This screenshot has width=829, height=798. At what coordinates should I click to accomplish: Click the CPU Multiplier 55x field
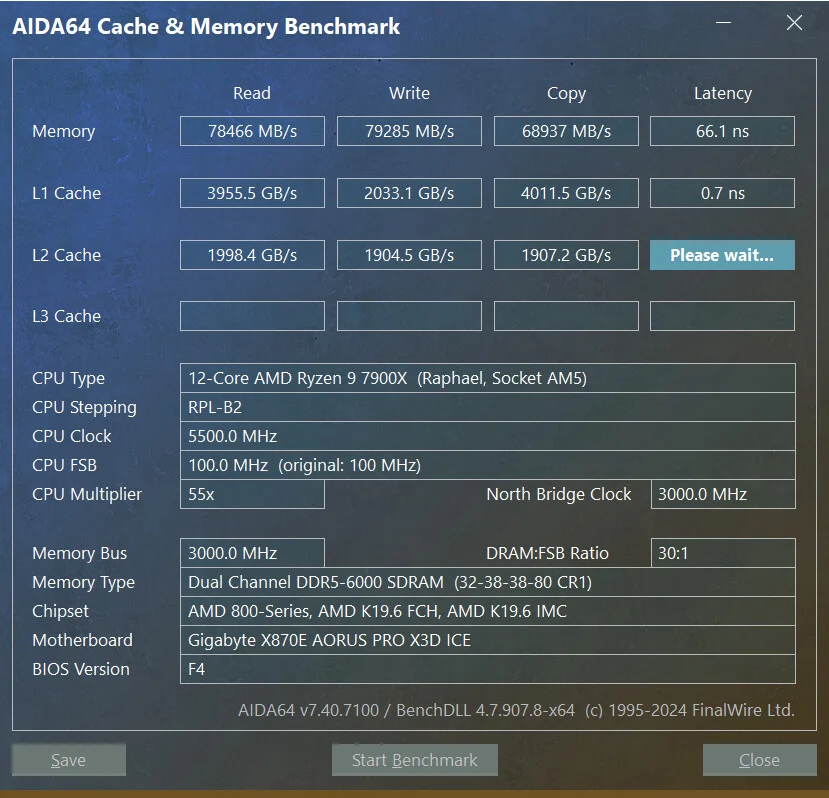[252, 494]
